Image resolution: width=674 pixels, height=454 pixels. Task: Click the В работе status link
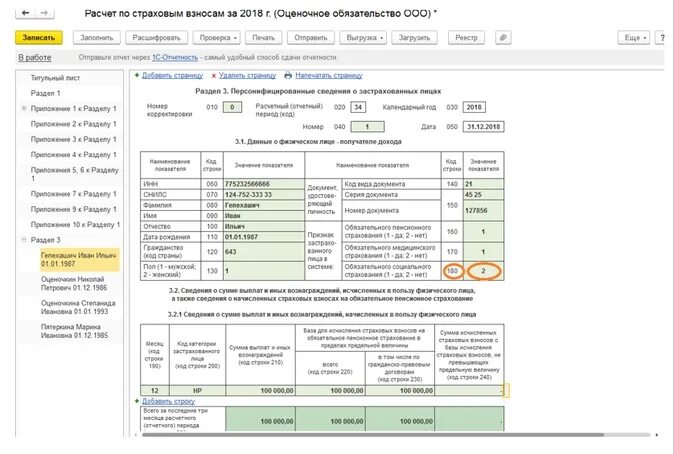(x=35, y=57)
